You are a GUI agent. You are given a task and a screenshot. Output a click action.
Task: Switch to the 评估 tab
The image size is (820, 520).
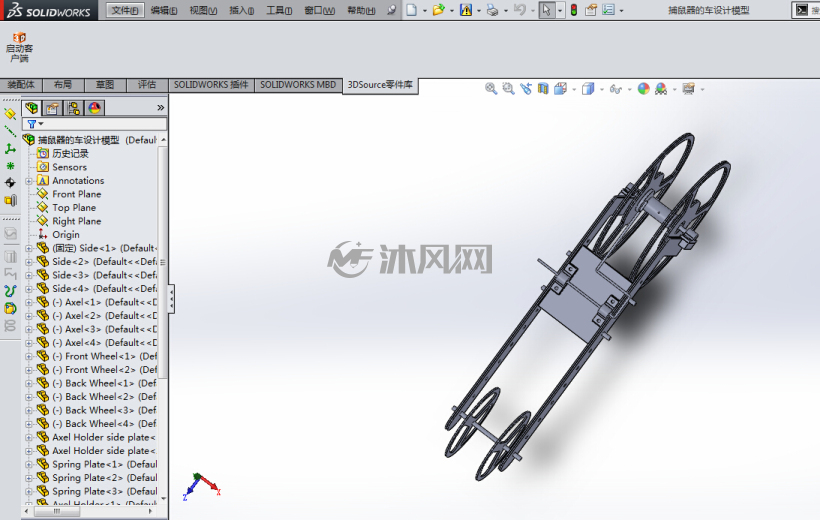click(147, 85)
